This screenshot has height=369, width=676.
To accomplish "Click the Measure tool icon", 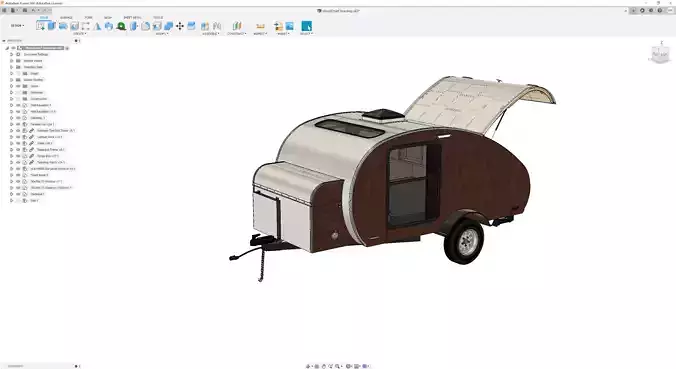I will pyautogui.click(x=260, y=26).
